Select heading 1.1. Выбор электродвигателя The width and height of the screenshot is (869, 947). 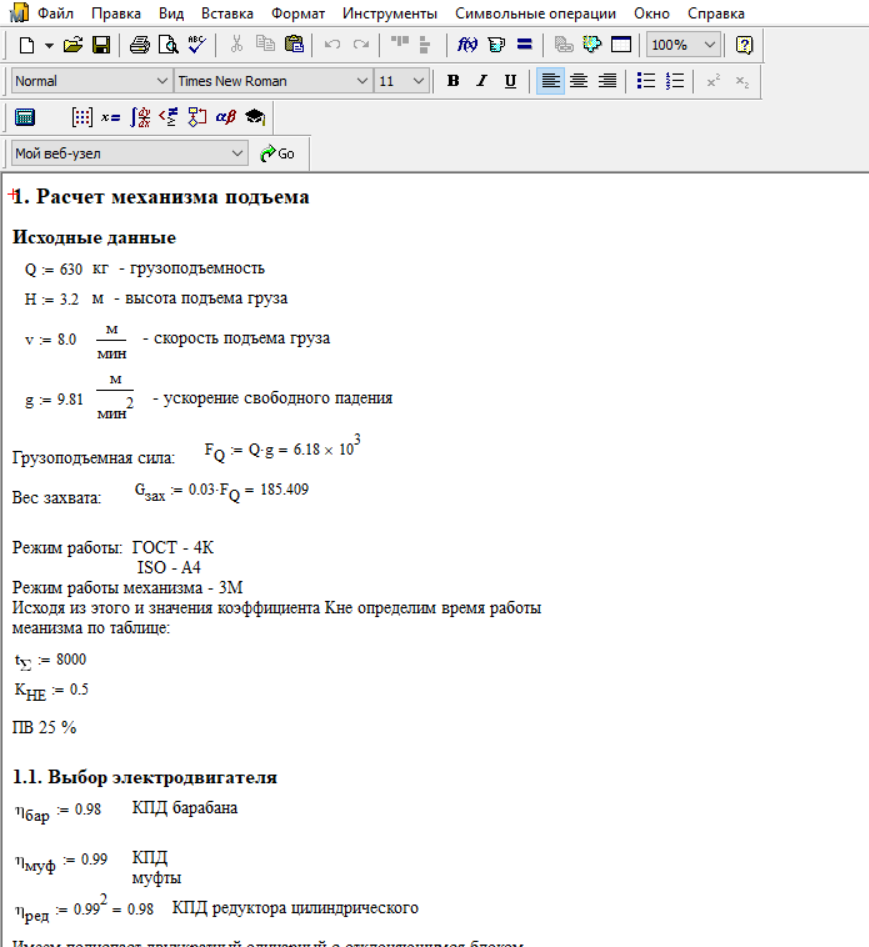coord(145,777)
